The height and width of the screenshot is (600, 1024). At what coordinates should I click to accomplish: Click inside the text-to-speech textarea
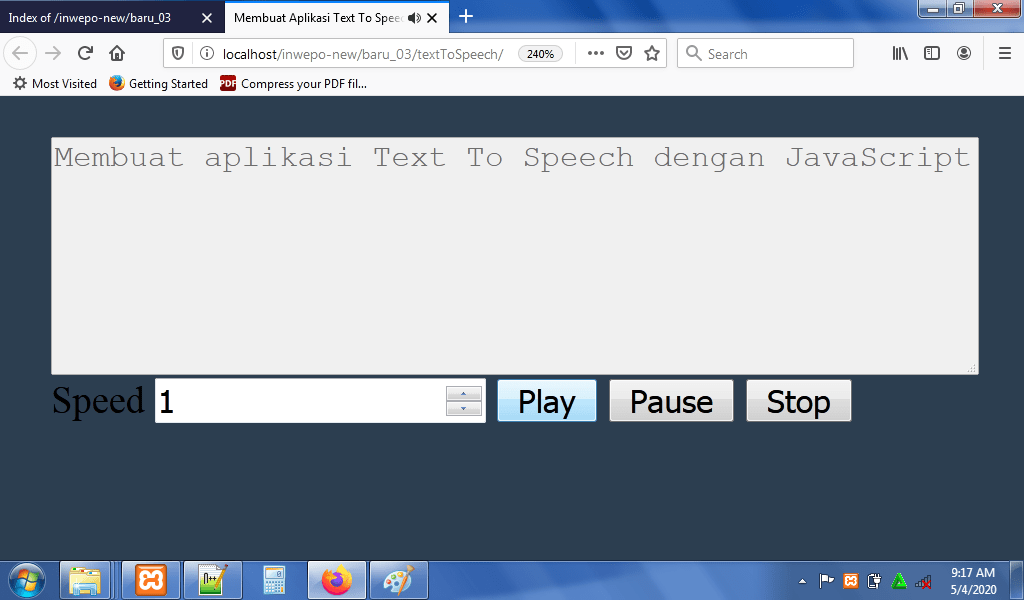(x=515, y=256)
